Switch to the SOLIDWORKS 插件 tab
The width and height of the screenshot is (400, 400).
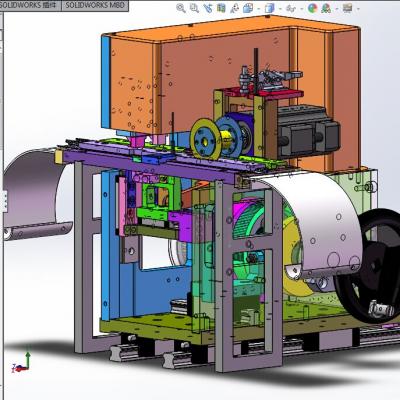pos(31,5)
